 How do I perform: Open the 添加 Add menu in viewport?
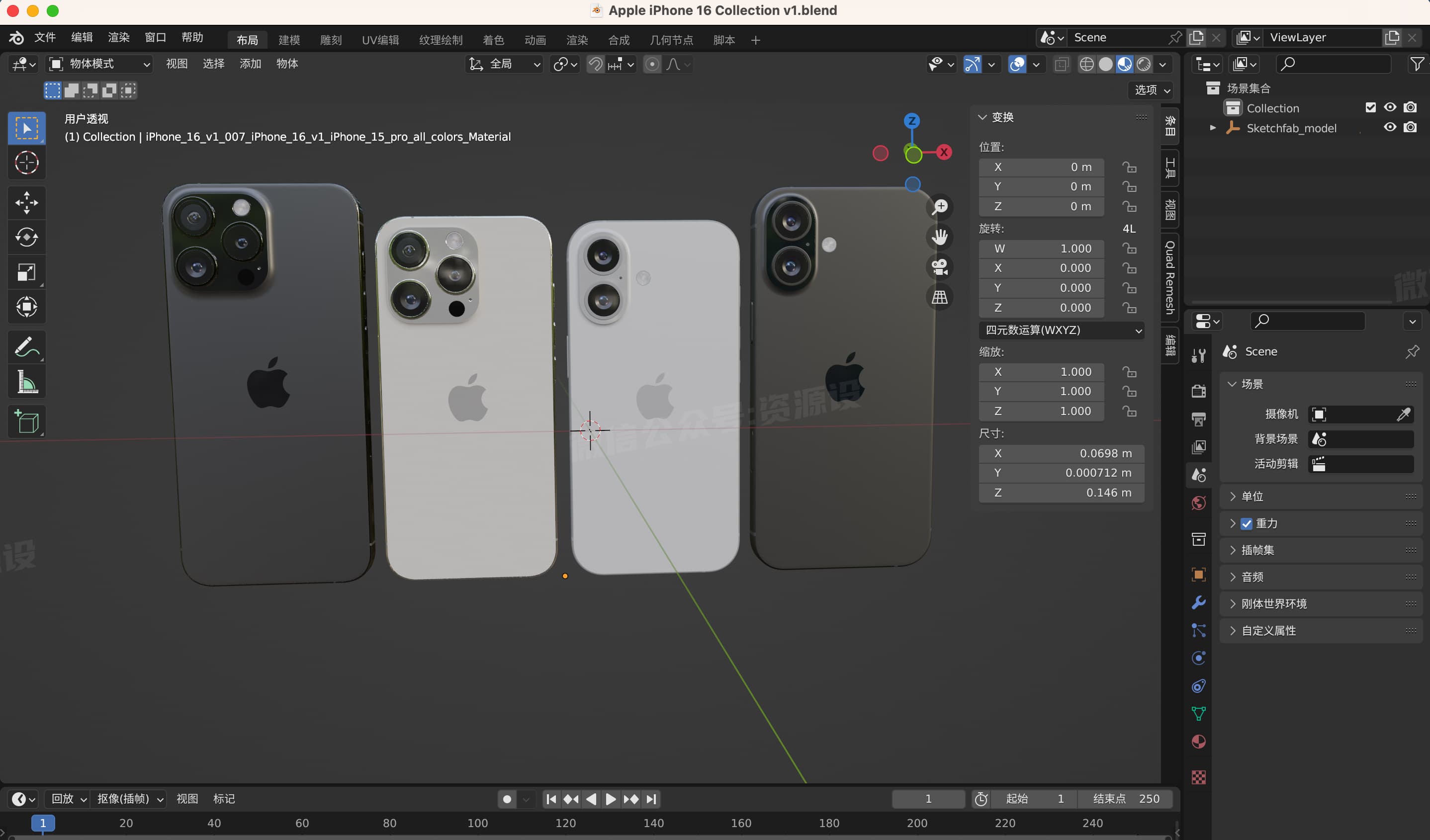250,64
